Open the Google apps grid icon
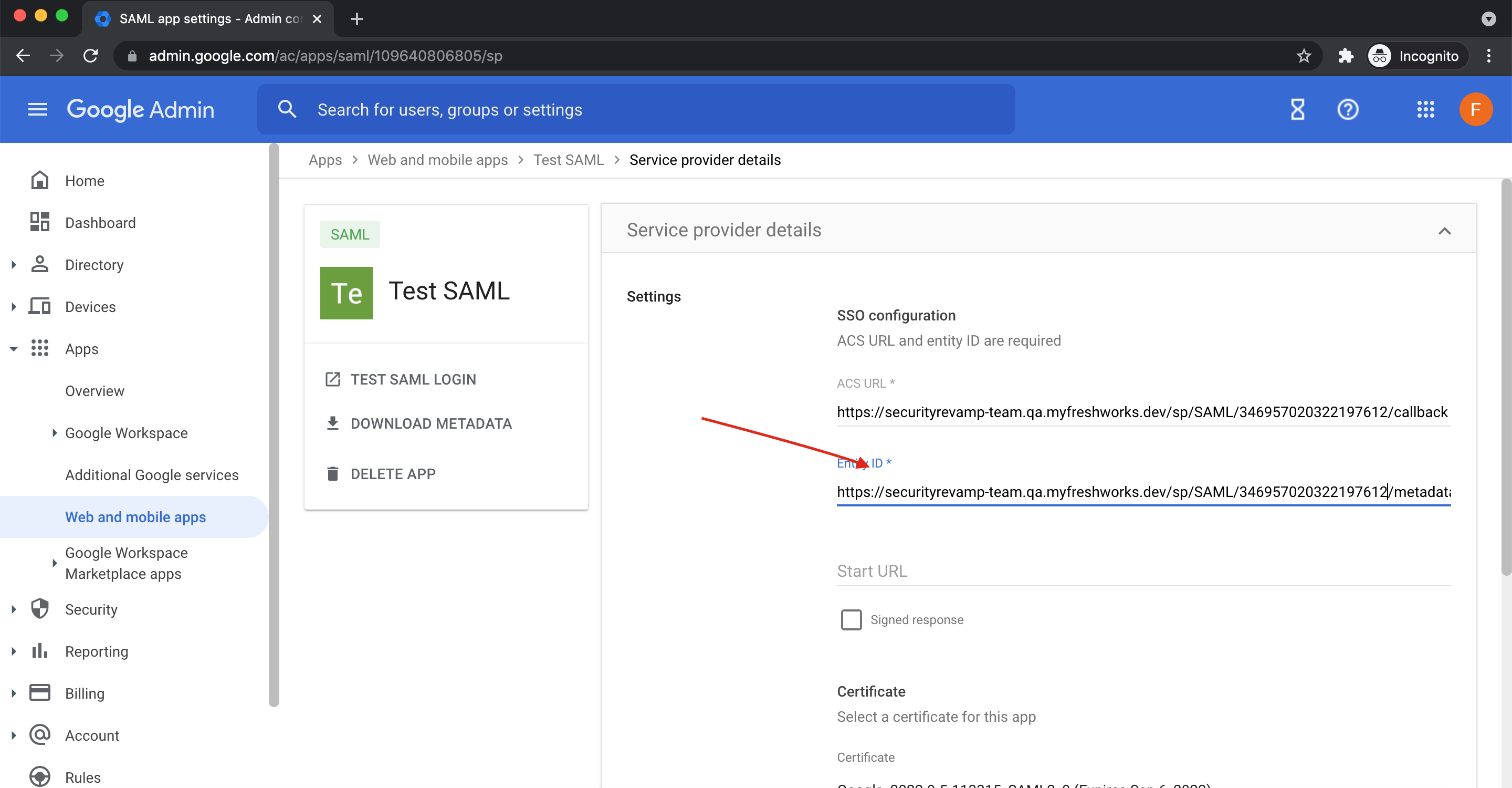This screenshot has width=1512, height=788. pyautogui.click(x=1425, y=109)
